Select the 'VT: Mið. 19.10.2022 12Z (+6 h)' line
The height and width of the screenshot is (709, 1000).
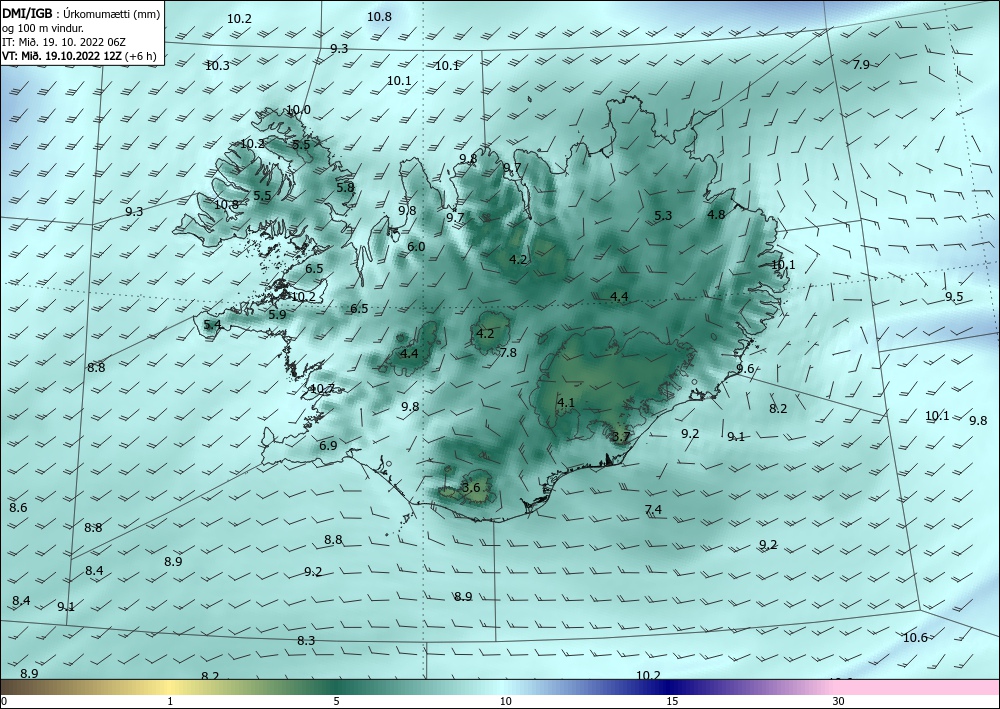coord(79,55)
